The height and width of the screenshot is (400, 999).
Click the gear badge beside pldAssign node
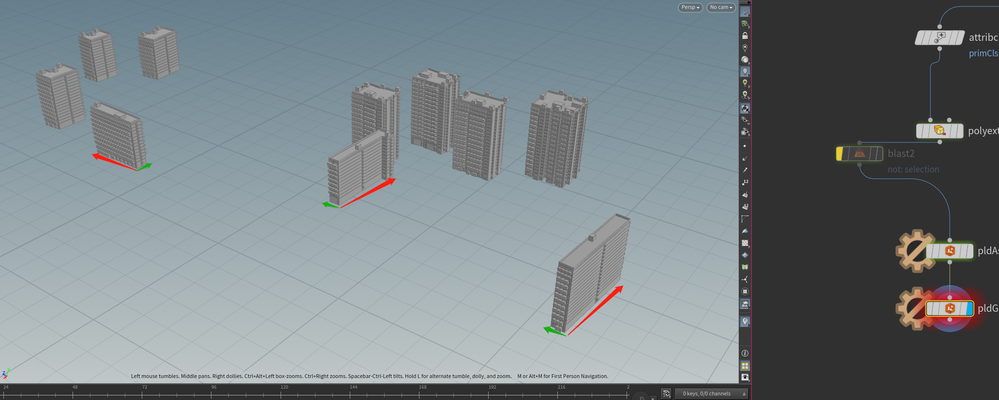[914, 251]
